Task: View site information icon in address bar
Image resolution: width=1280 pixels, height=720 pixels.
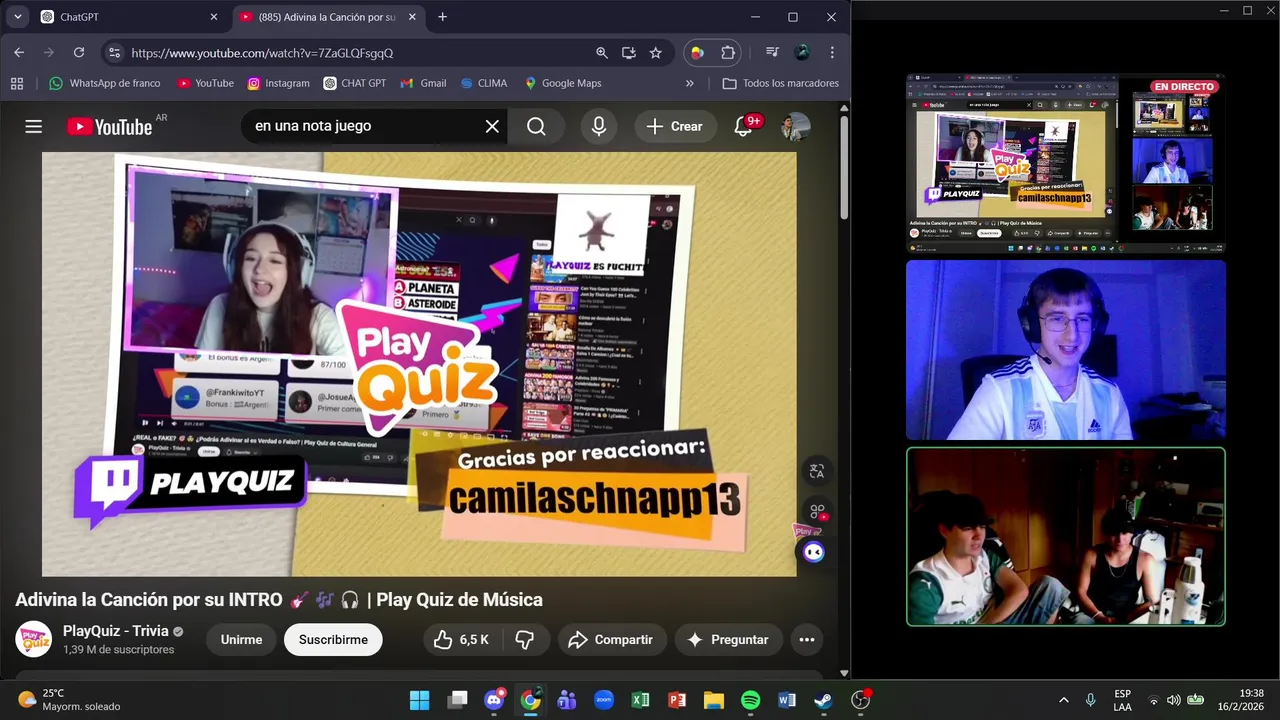Action: tap(114, 53)
